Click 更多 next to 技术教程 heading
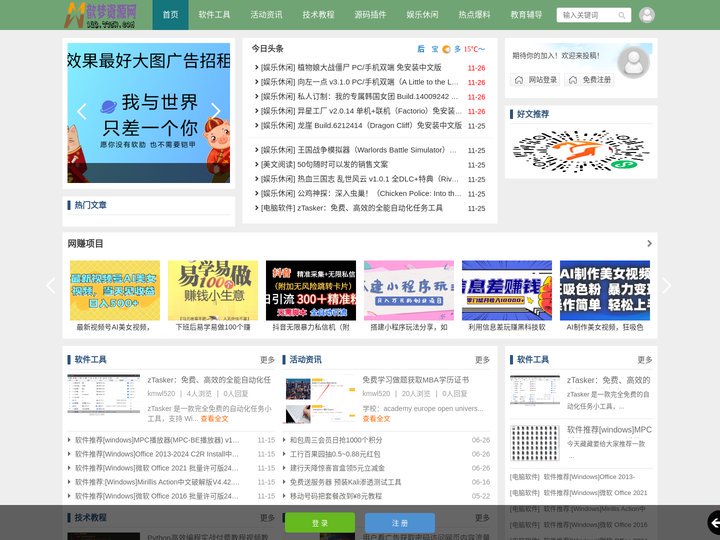 pos(267,518)
